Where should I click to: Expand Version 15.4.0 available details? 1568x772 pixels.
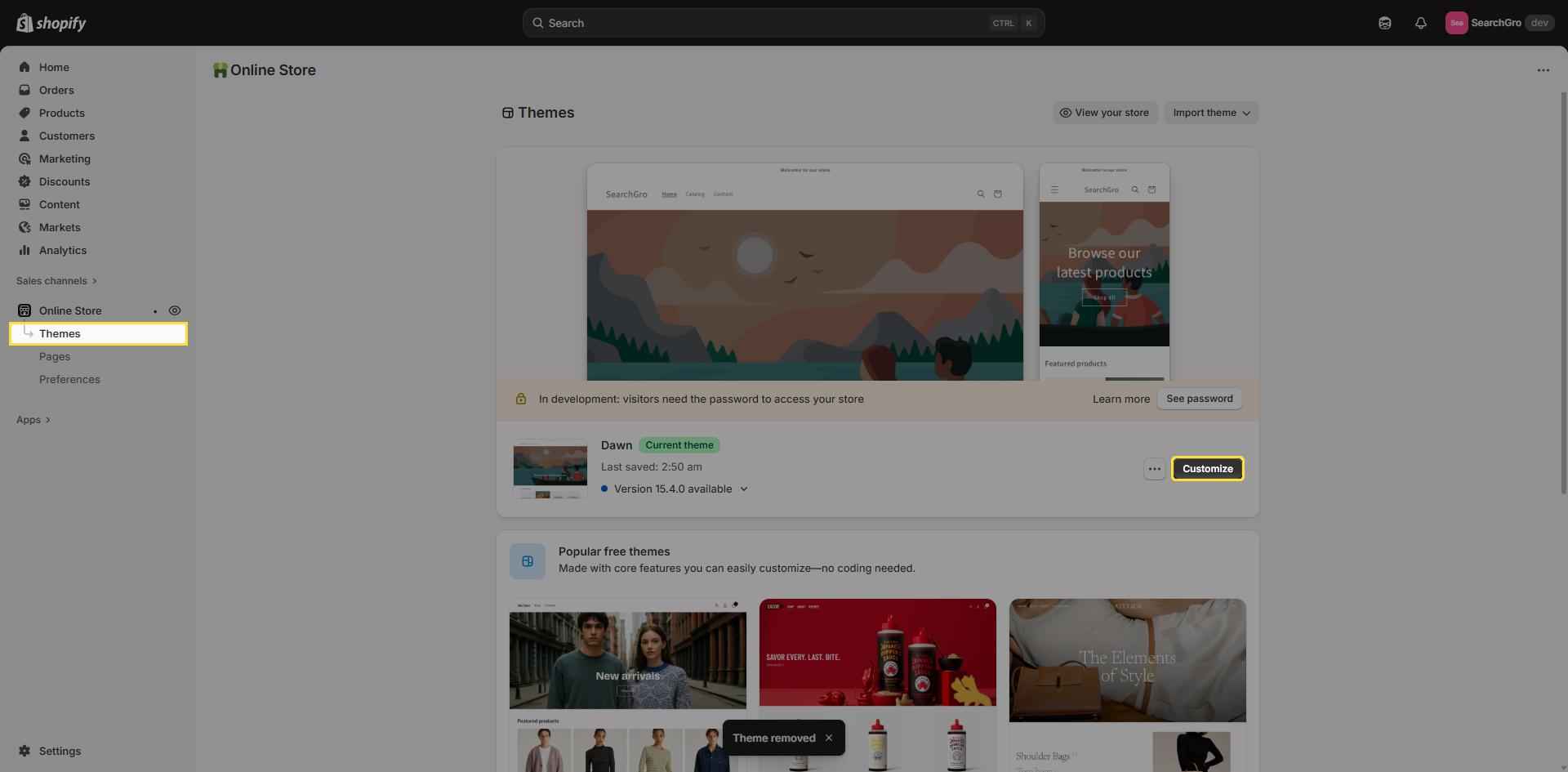(743, 489)
